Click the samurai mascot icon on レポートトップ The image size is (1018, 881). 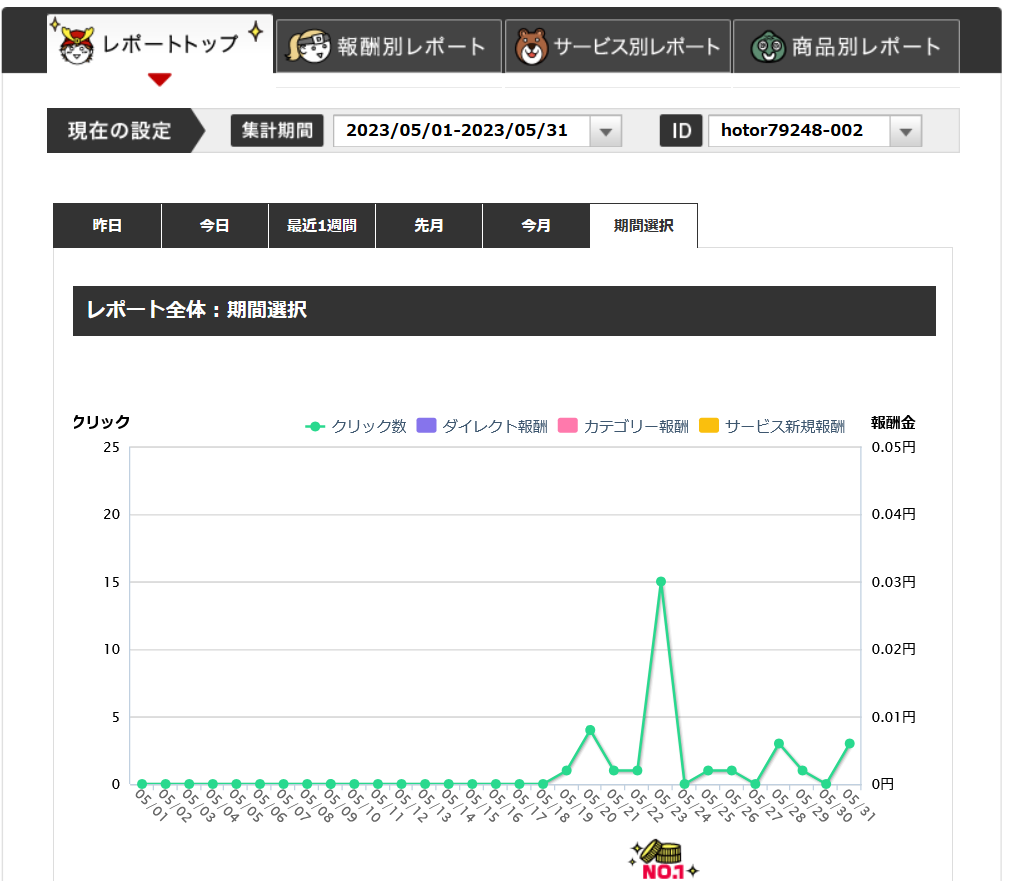(77, 45)
